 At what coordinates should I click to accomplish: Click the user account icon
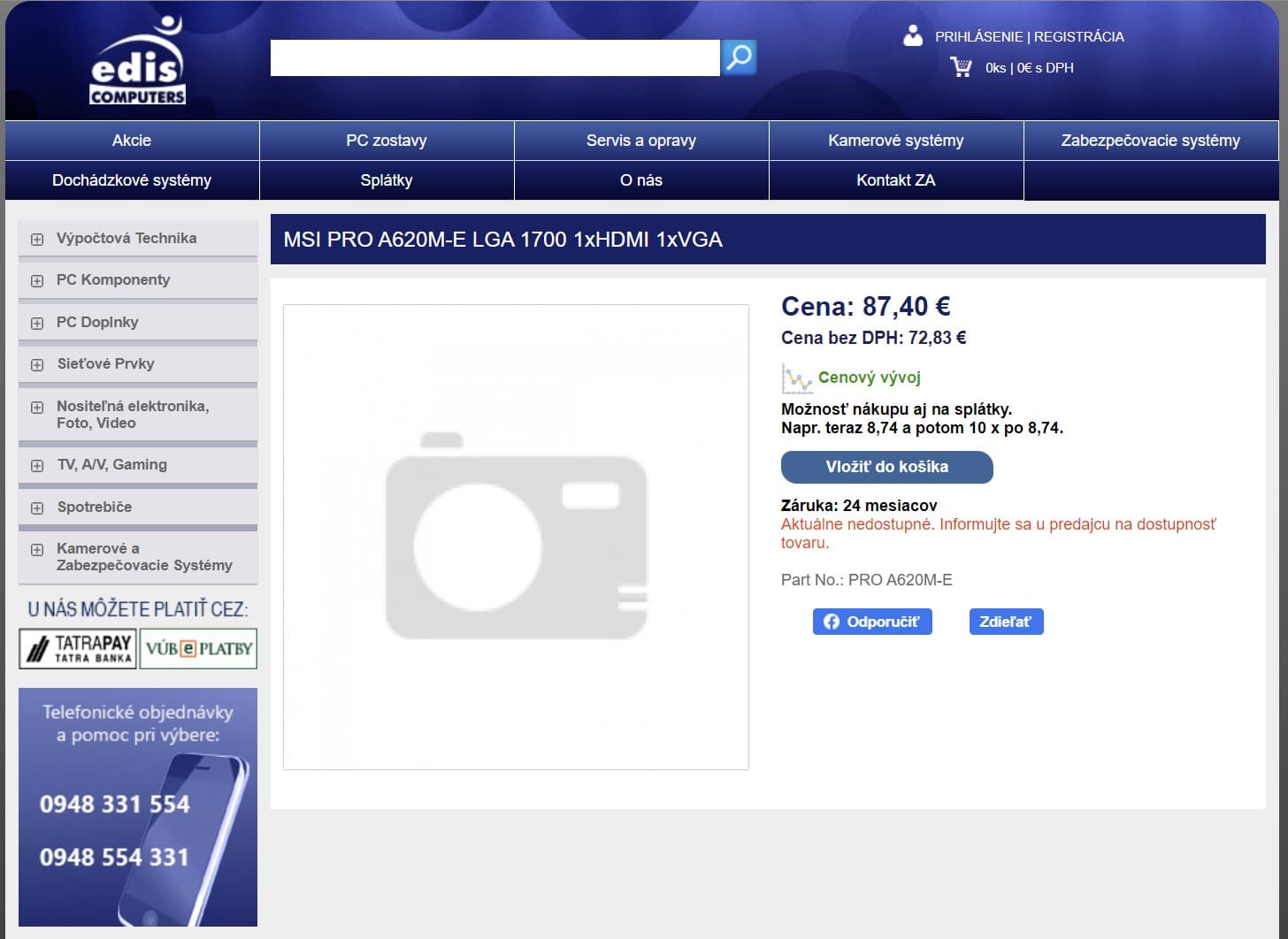[913, 35]
